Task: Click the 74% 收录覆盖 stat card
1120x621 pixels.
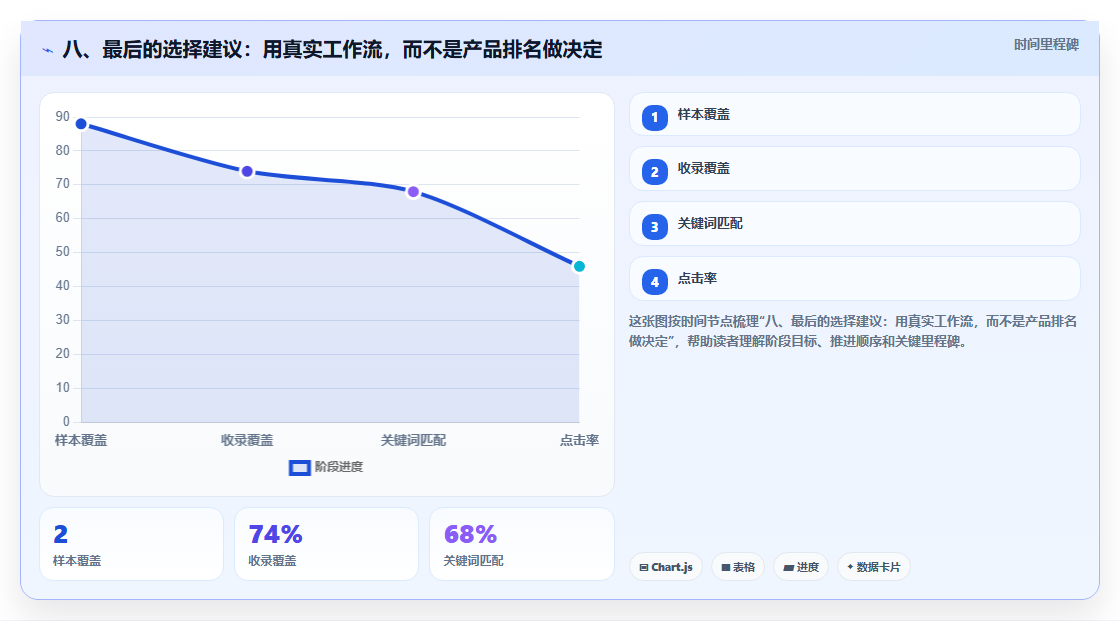Action: tap(326, 545)
